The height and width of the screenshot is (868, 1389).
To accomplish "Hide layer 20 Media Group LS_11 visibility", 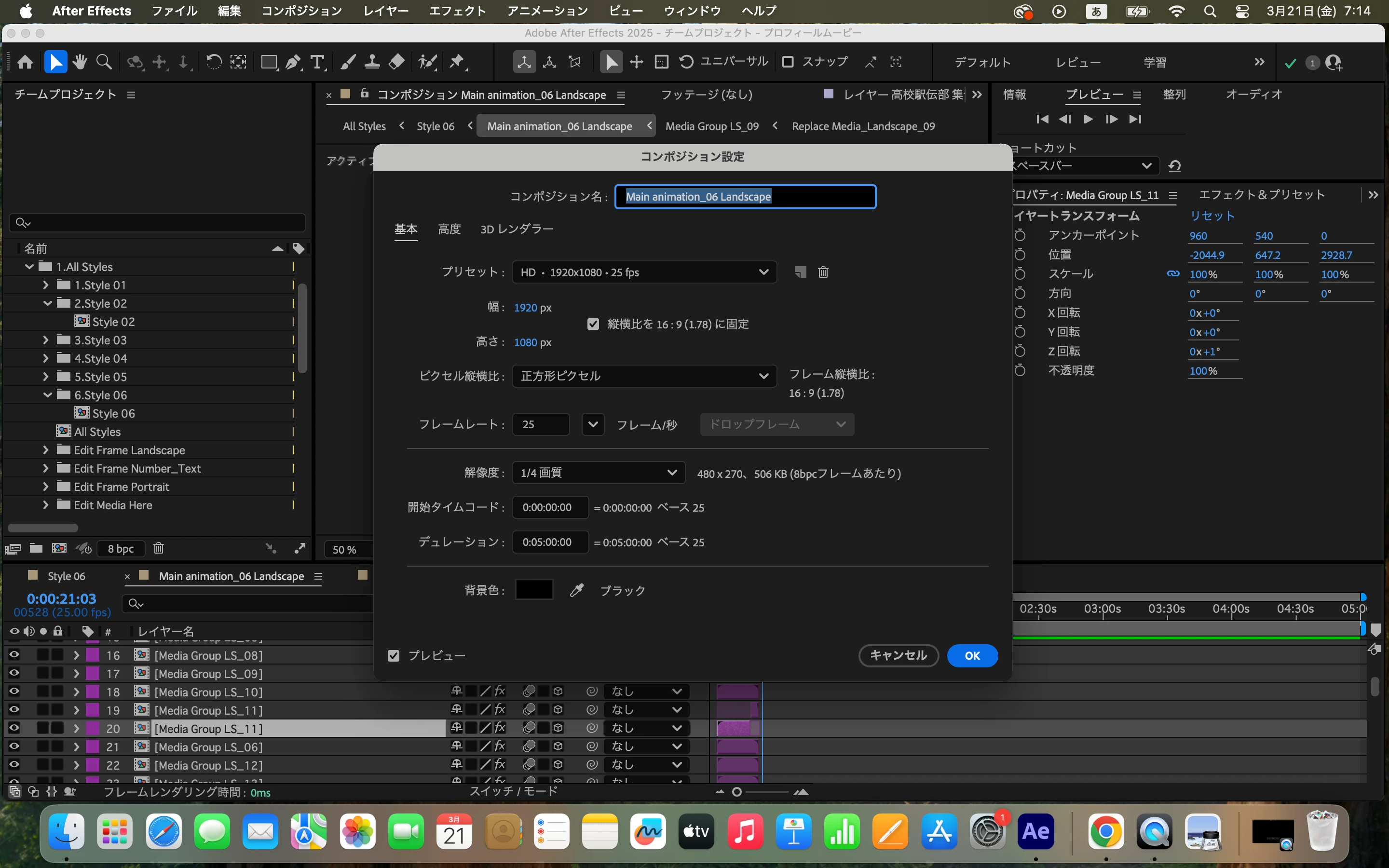I will click(x=14, y=728).
